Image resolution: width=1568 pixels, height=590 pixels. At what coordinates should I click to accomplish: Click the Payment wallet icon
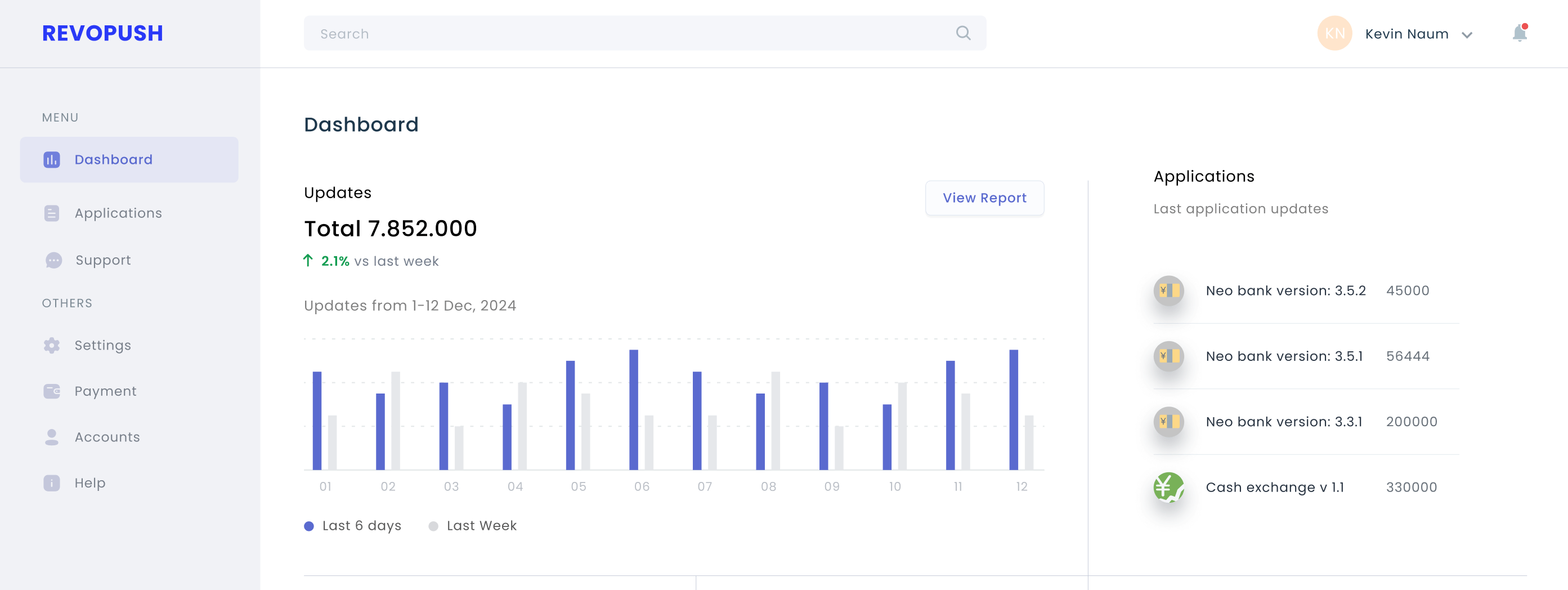(52, 391)
